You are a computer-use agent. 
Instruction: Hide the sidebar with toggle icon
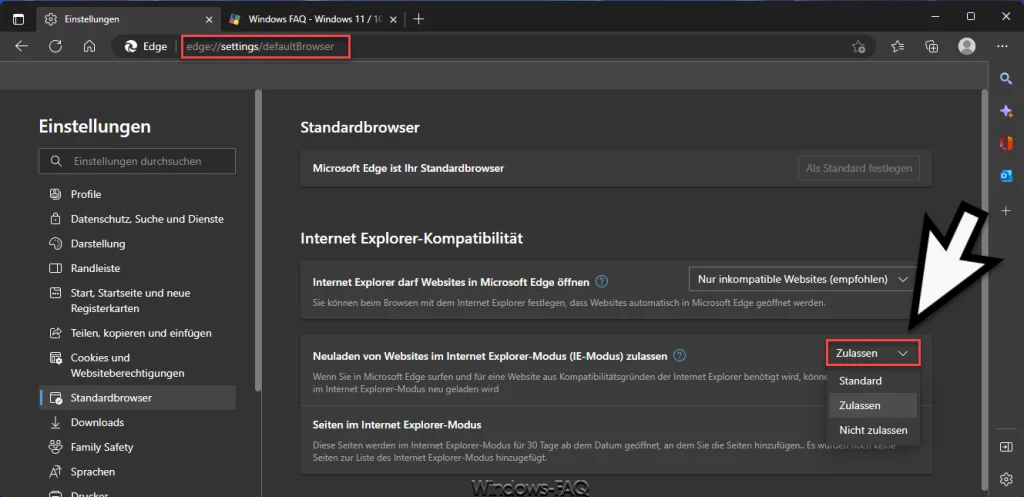pyautogui.click(x=1006, y=447)
